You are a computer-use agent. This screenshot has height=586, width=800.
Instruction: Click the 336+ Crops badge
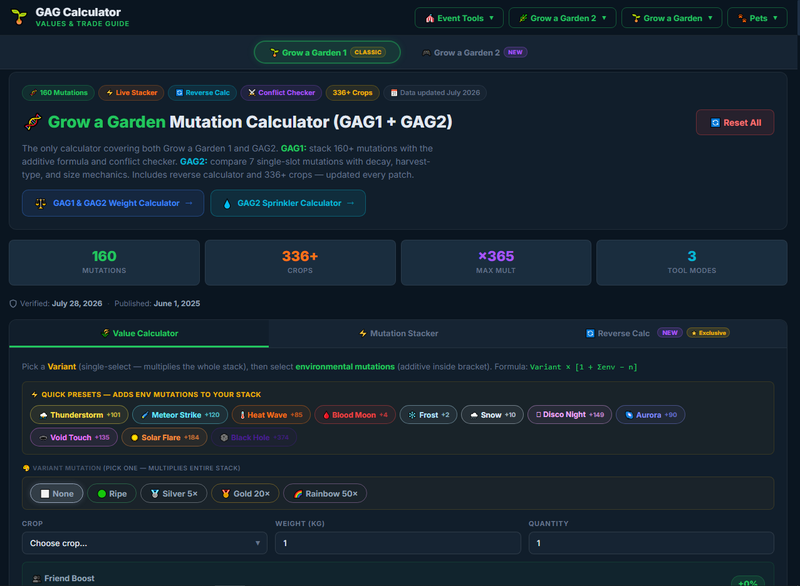tap(353, 93)
